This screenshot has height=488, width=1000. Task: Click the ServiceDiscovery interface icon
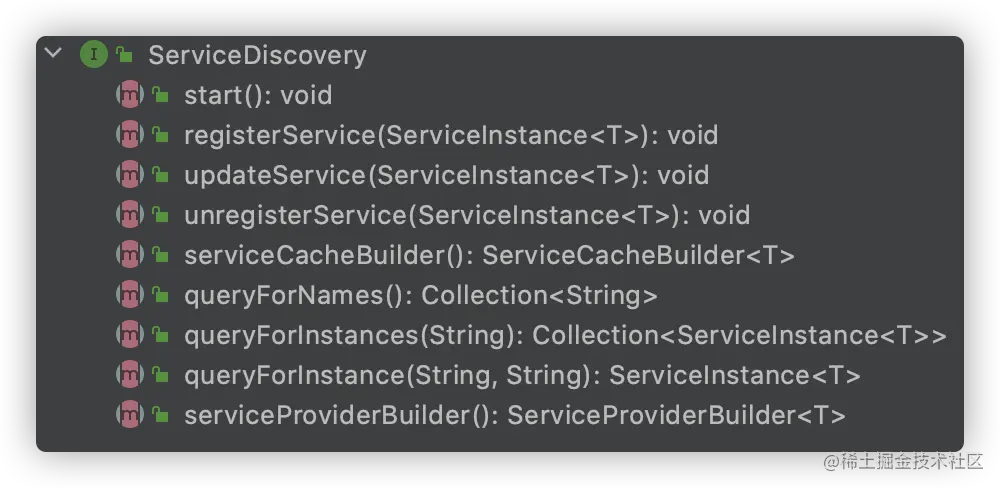coord(92,55)
